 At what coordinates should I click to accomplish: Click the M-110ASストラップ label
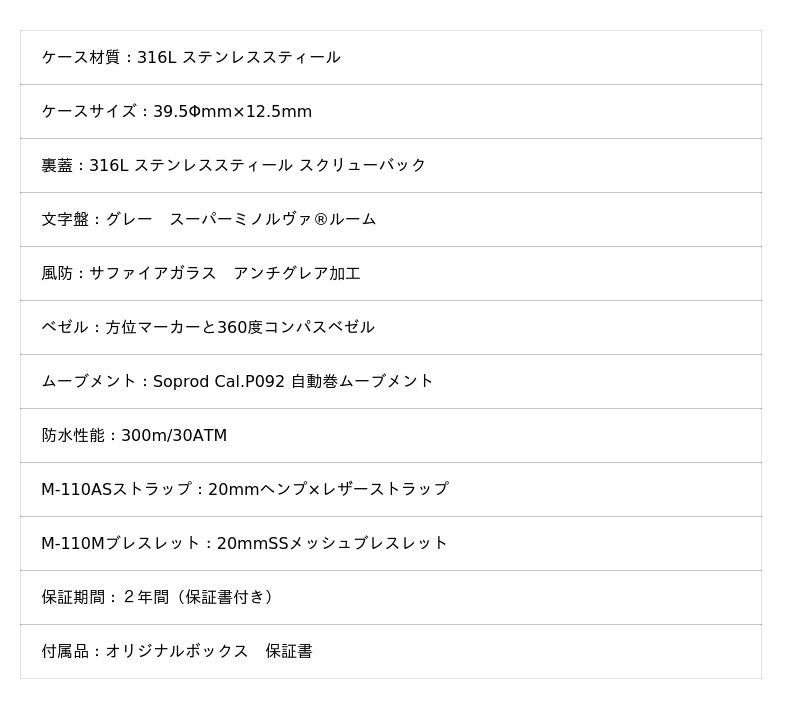[x=116, y=490]
